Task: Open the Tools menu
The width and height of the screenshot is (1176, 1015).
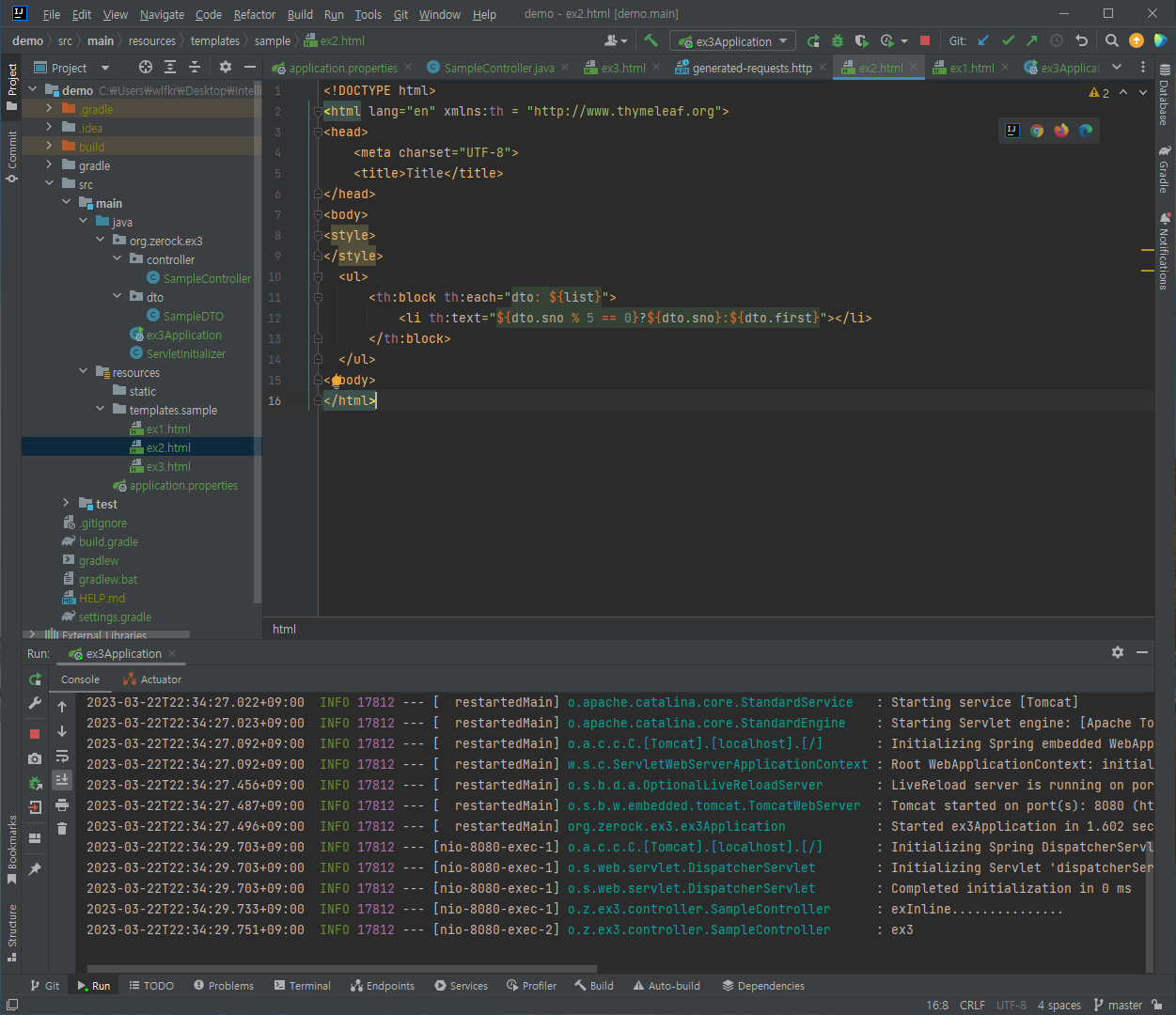Action: click(368, 14)
